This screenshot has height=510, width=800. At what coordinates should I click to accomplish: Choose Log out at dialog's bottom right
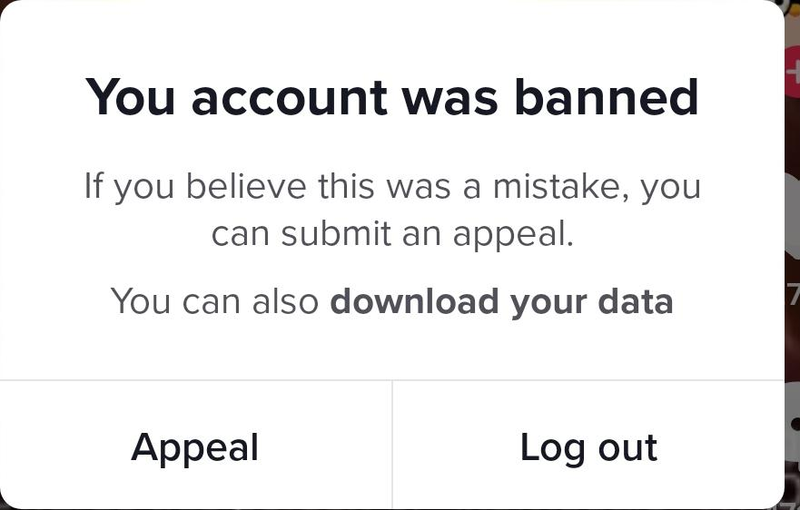[588, 447]
